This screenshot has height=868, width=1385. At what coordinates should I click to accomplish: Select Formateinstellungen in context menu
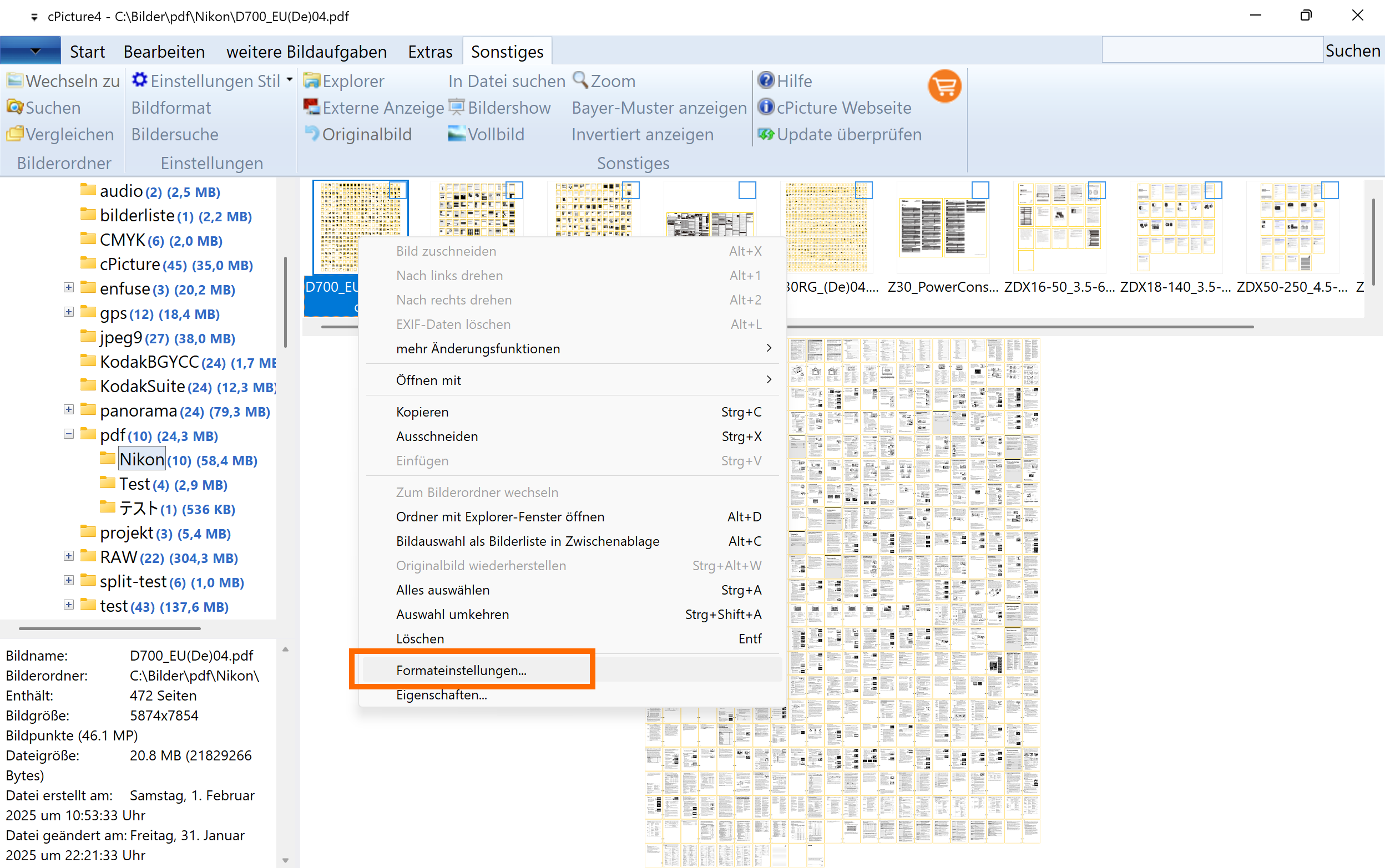click(x=461, y=670)
